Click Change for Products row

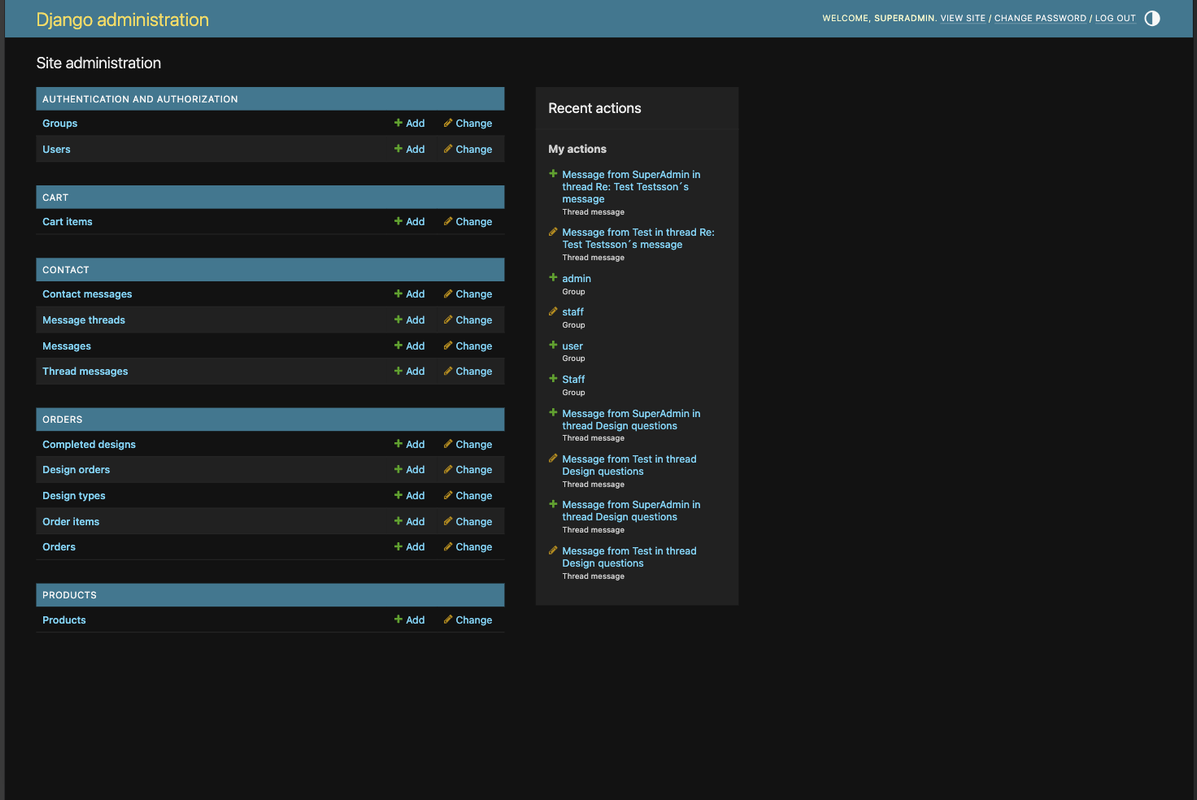pos(467,621)
